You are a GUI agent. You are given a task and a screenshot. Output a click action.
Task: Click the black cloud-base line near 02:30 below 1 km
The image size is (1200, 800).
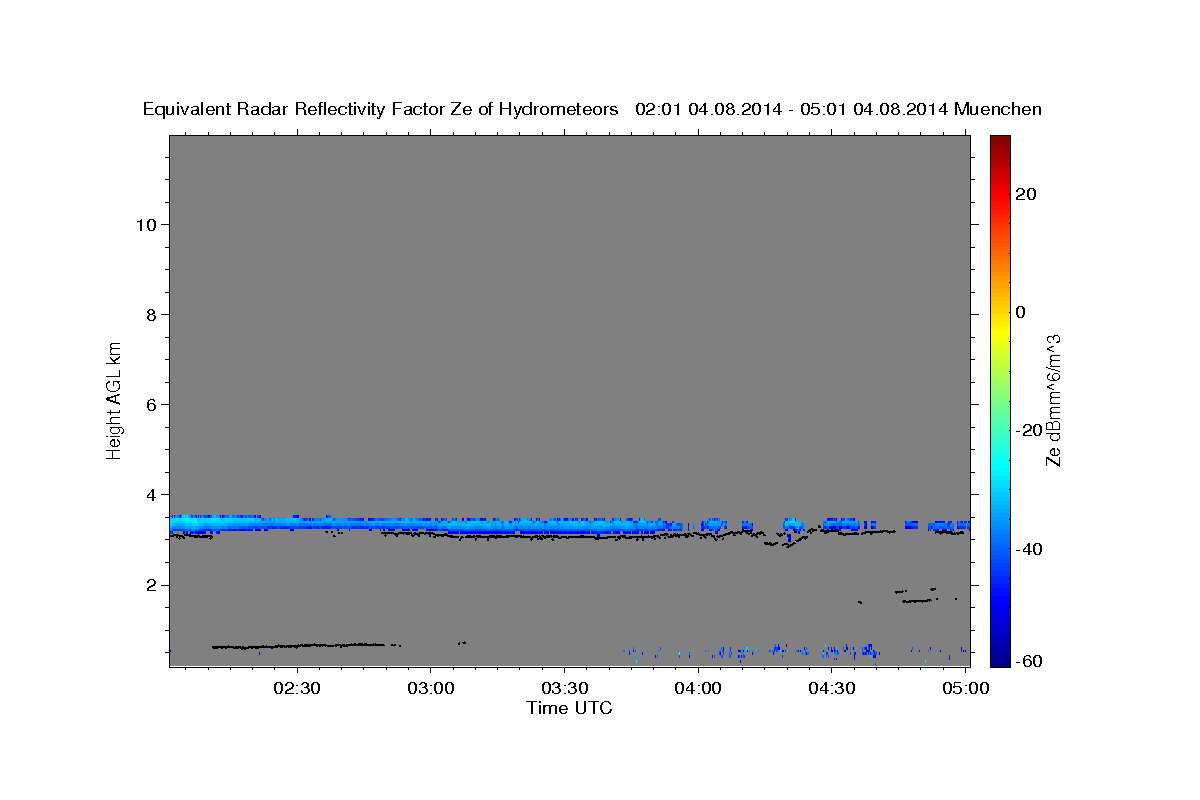tap(298, 646)
